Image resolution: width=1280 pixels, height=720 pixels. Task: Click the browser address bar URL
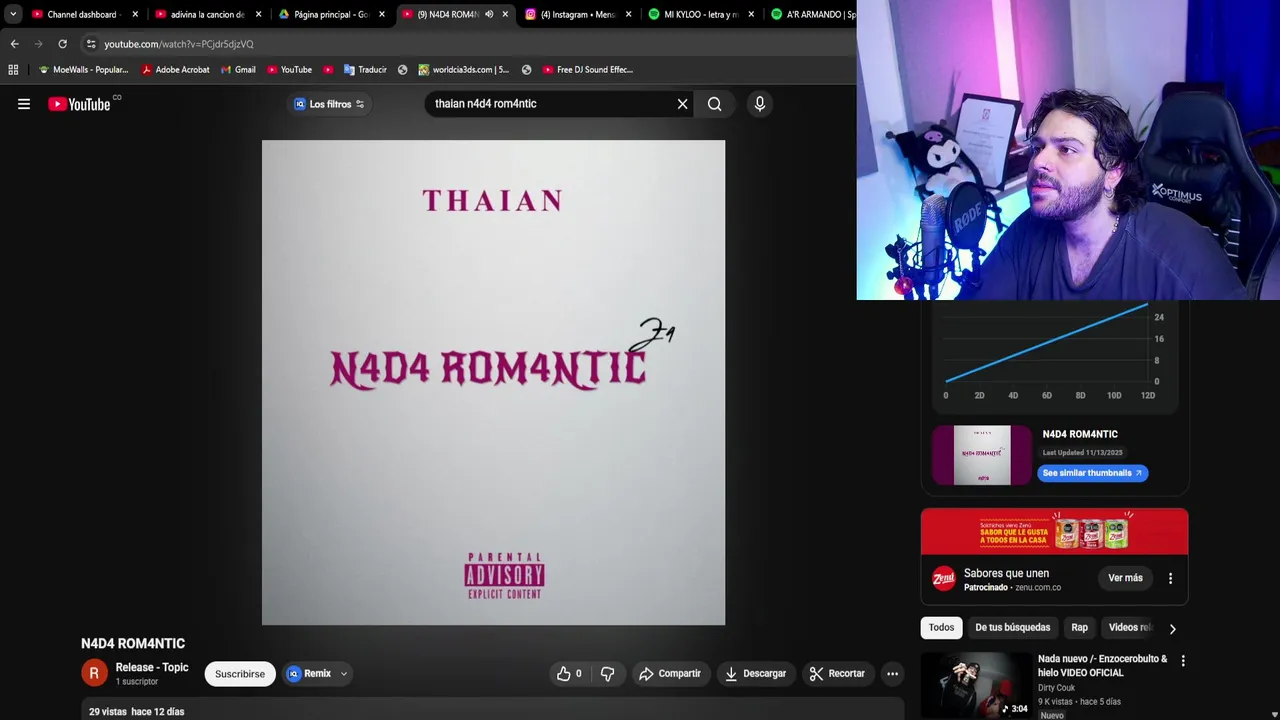point(179,44)
